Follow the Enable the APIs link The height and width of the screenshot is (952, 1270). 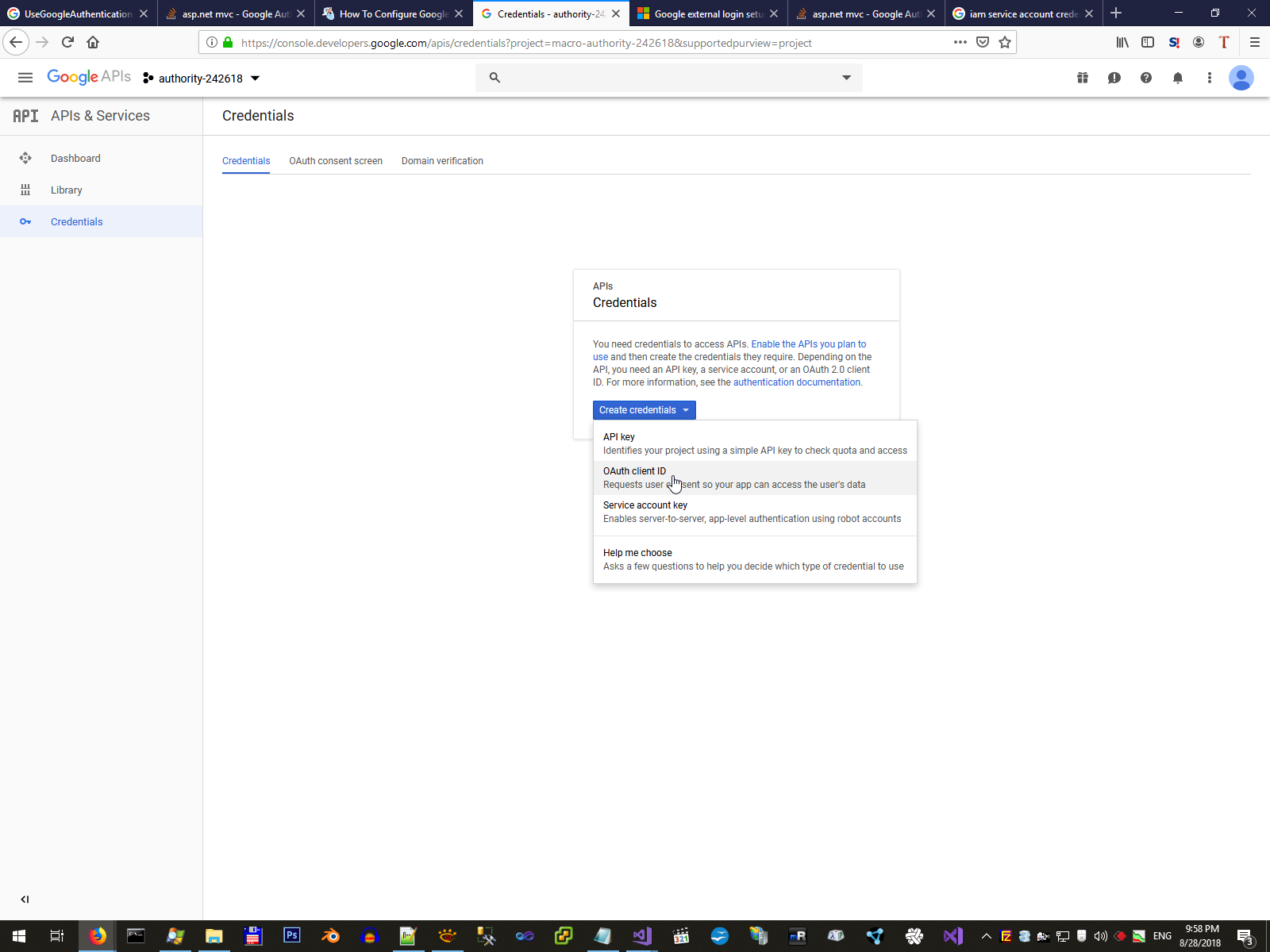pyautogui.click(x=809, y=344)
